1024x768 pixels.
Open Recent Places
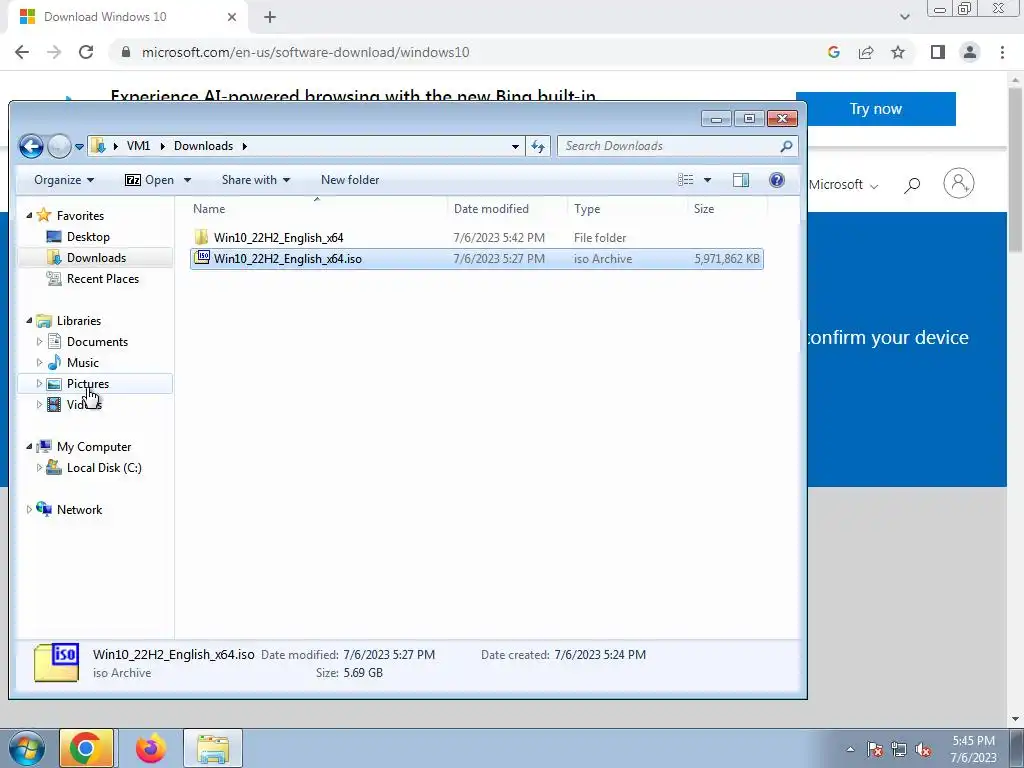(x=103, y=279)
